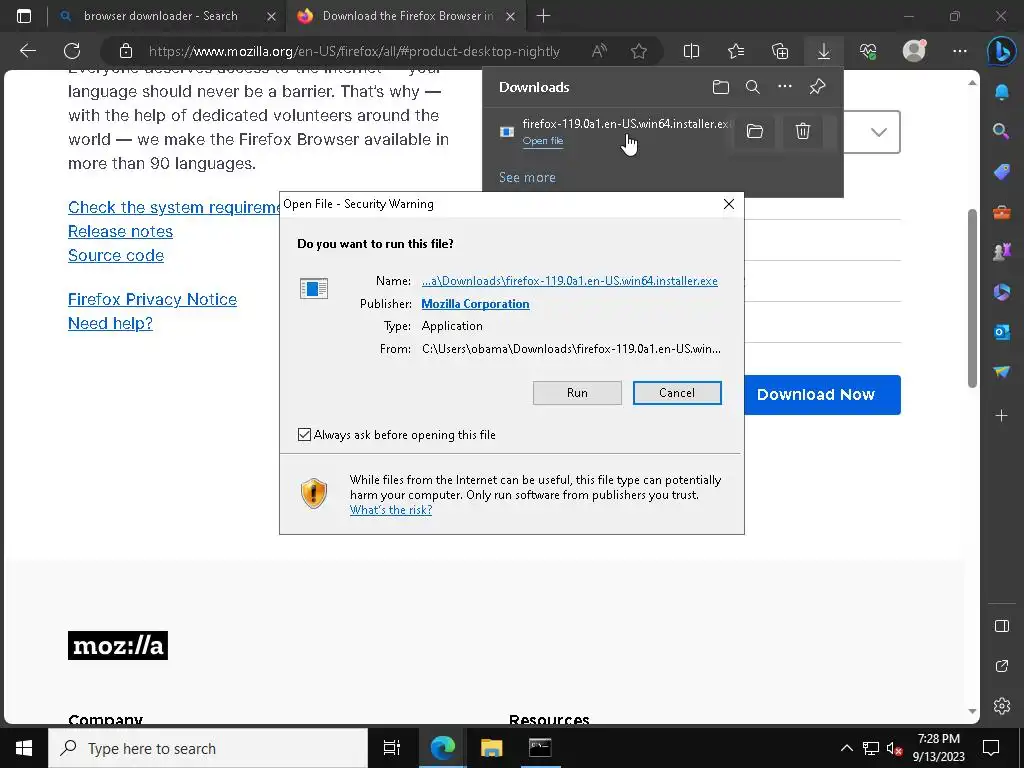Click See more in Downloads panel
Screen dimensions: 1024x768
click(x=527, y=177)
